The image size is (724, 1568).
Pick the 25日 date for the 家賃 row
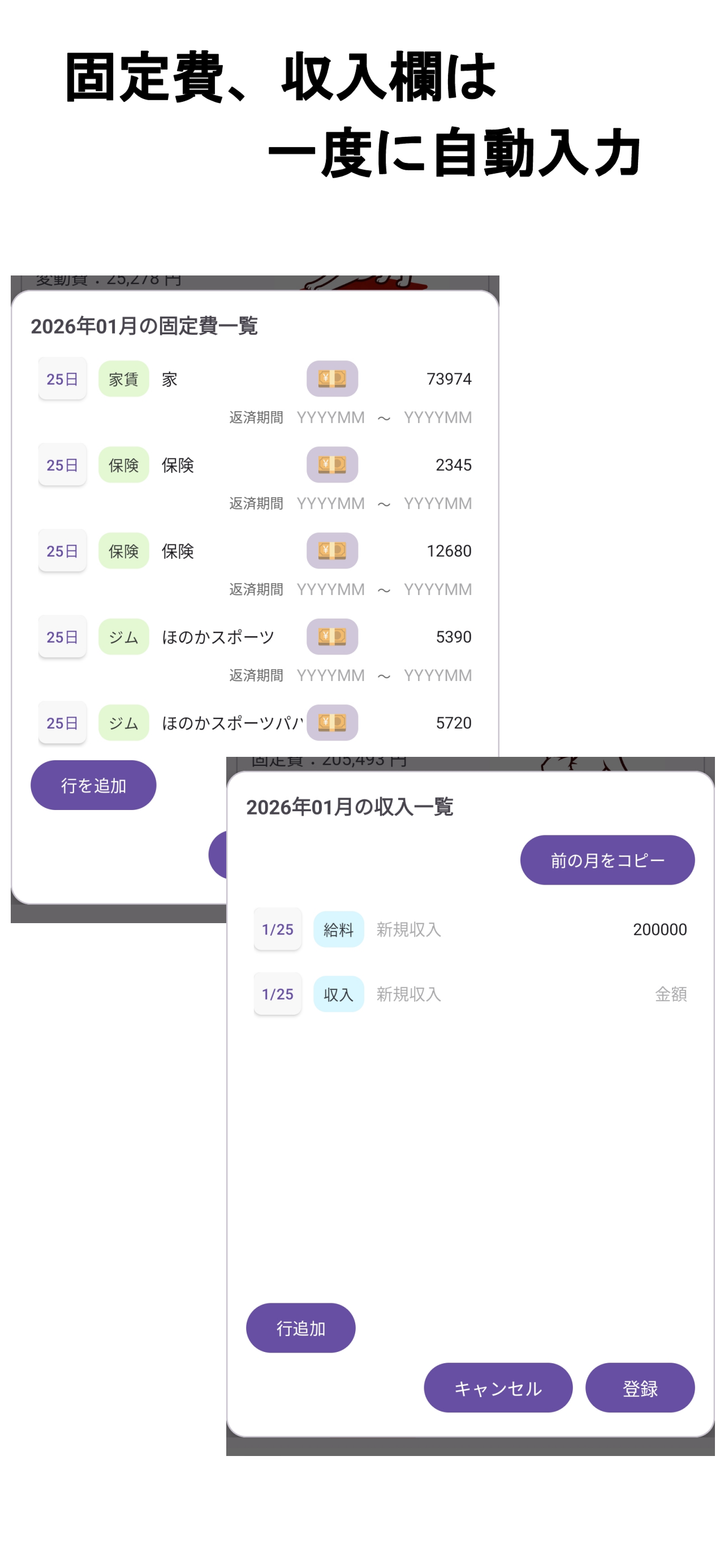coord(62,378)
